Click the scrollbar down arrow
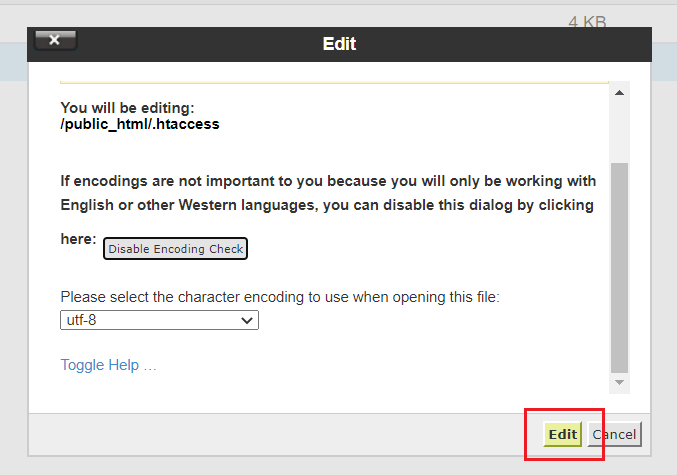Viewport: 677px width, 475px height. tap(619, 383)
